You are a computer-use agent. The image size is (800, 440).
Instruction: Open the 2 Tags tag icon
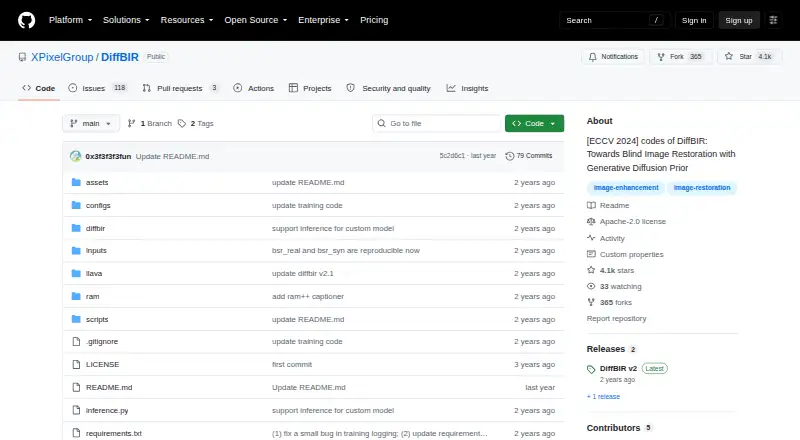[182, 124]
